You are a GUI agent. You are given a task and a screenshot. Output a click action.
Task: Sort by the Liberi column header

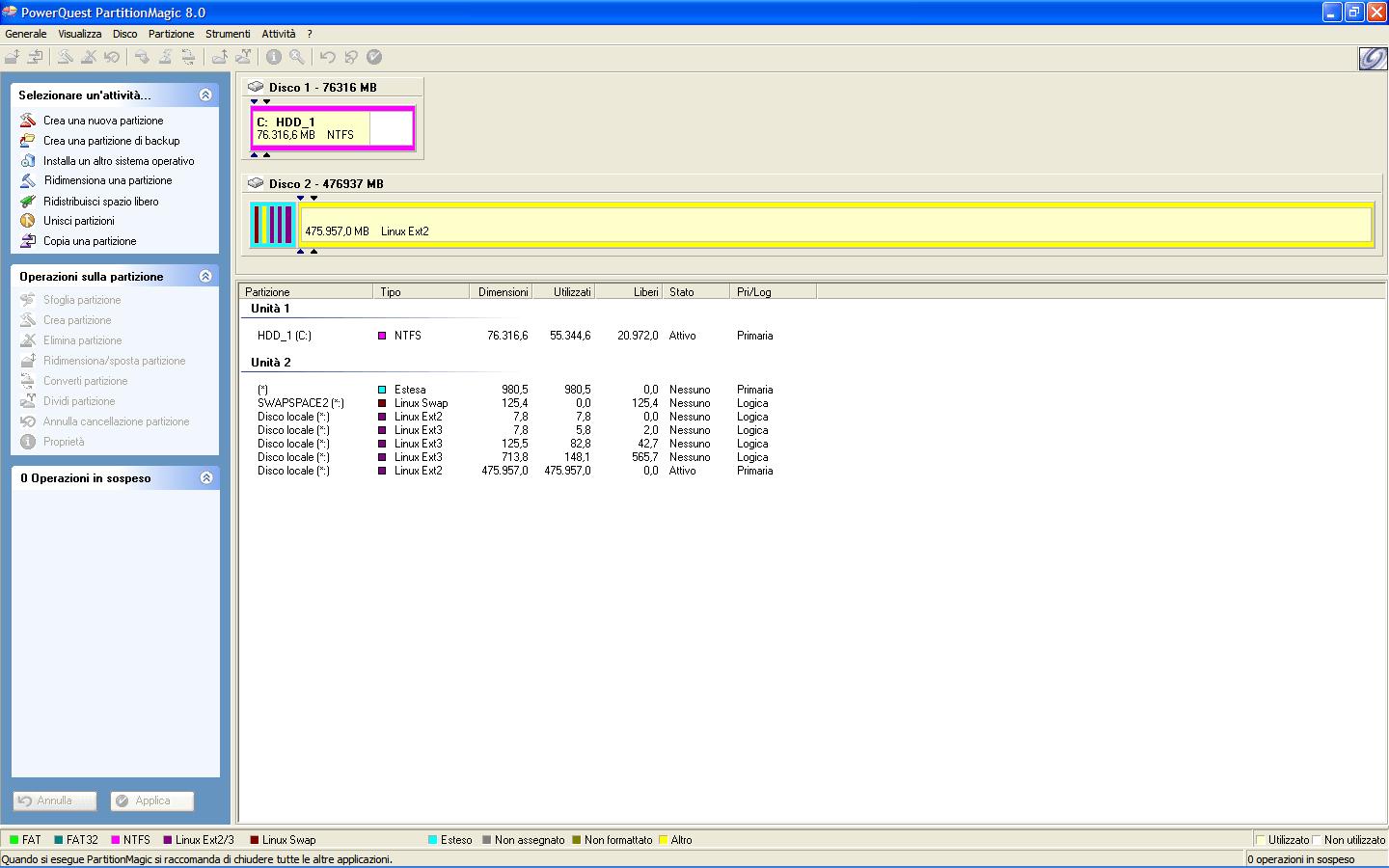pos(629,291)
